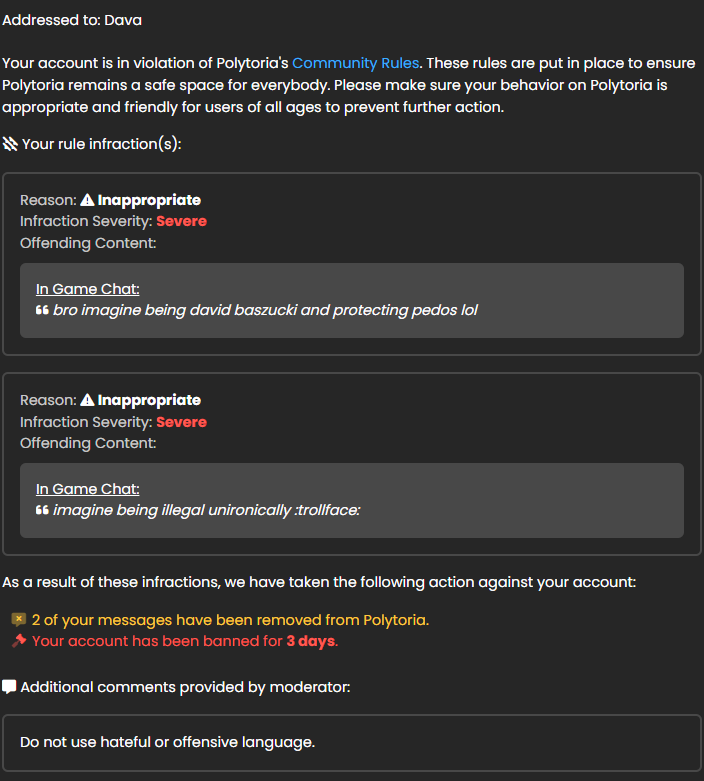Click the second bold "Inappropriate" reason
The image size is (704, 781).
[149, 400]
